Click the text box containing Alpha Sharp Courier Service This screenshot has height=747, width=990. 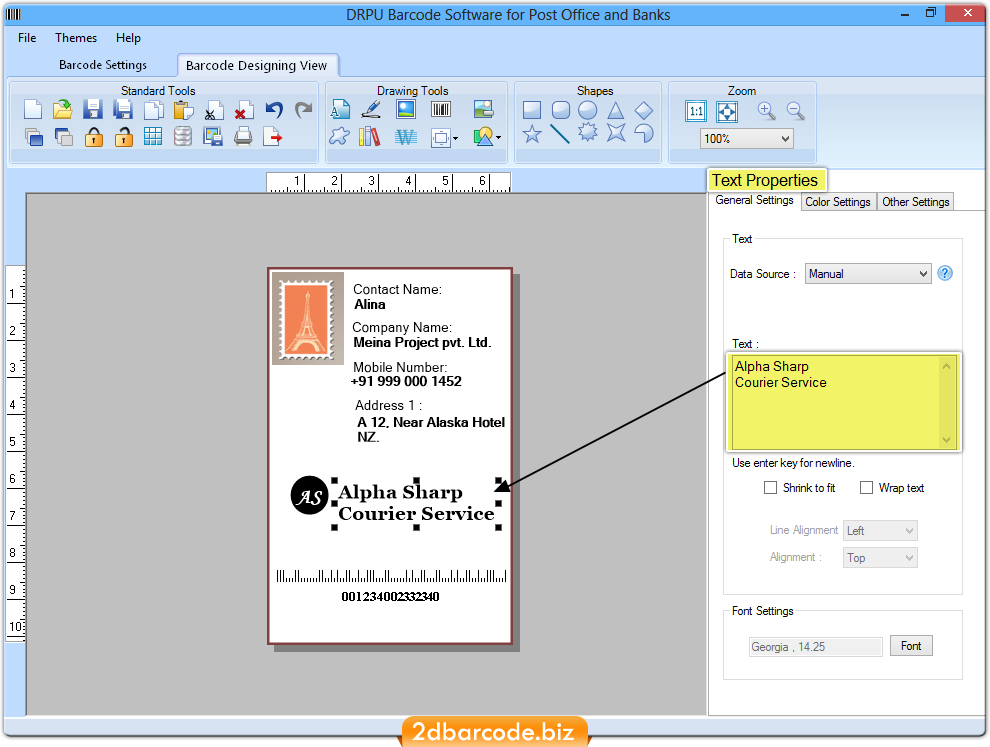coord(844,402)
